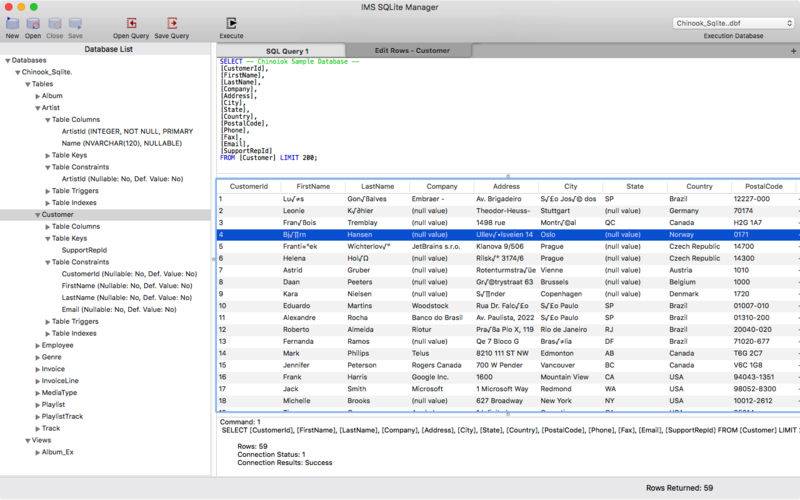The width and height of the screenshot is (800, 500).
Task: Click the Save toolbar icon
Action: click(75, 23)
